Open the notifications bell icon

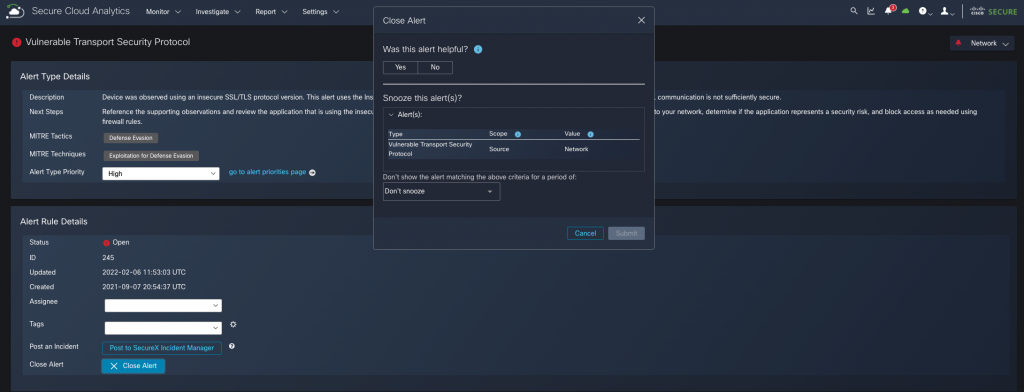pyautogui.click(x=889, y=10)
